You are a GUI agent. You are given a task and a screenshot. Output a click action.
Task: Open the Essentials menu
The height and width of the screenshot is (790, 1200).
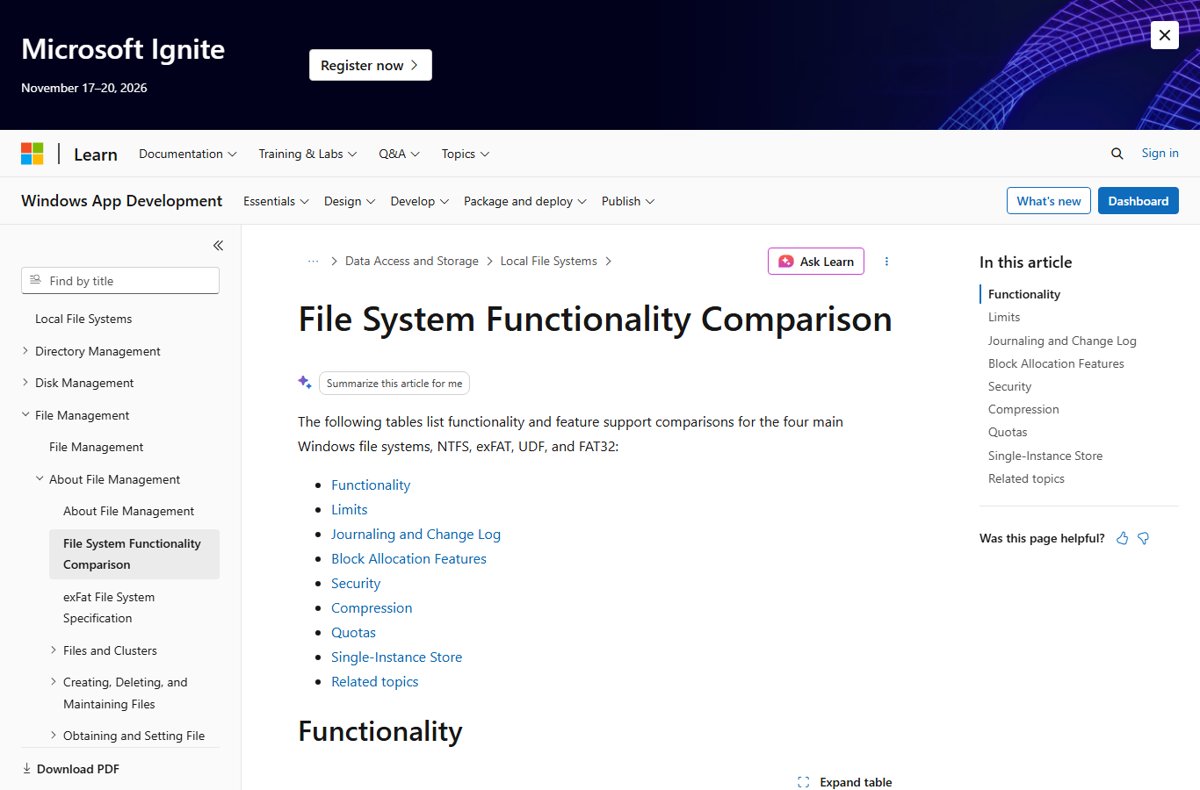click(276, 201)
